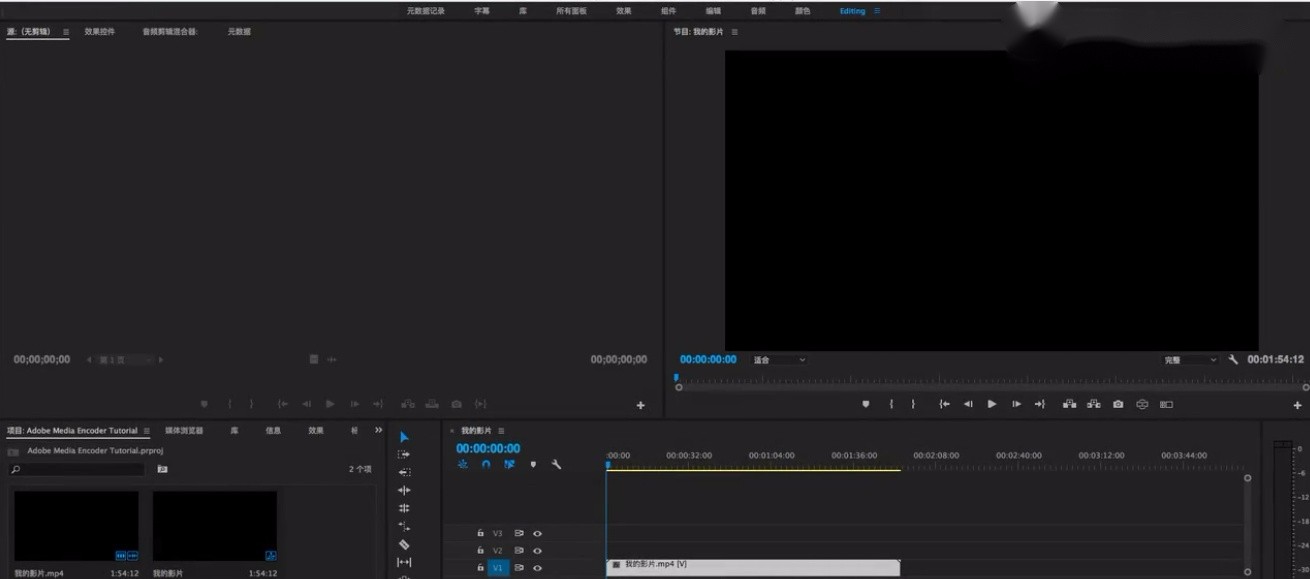The image size is (1310, 579).
Task: Toggle V1 track visibility eye
Action: 537,567
